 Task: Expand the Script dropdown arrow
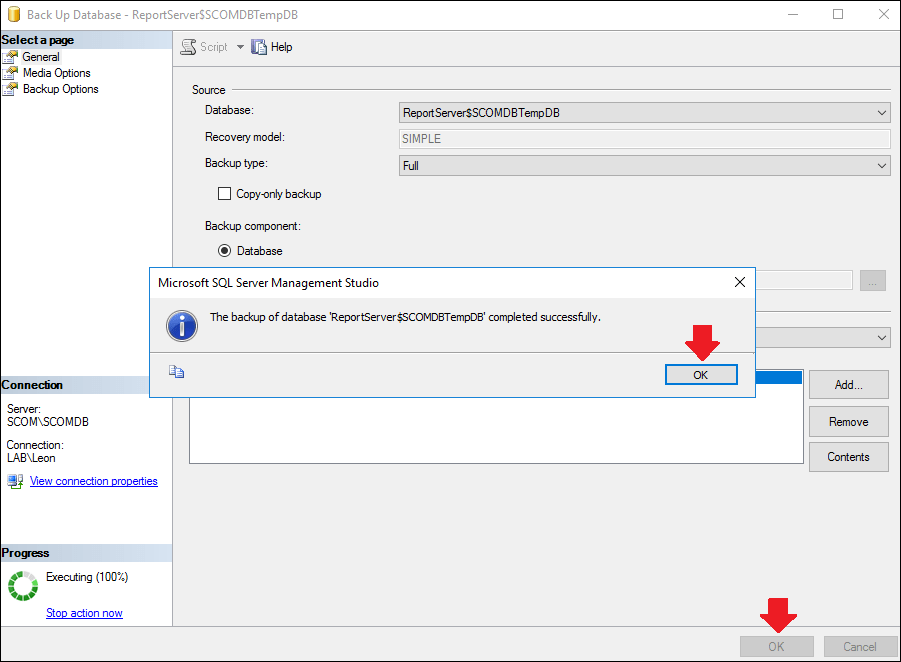coord(240,47)
